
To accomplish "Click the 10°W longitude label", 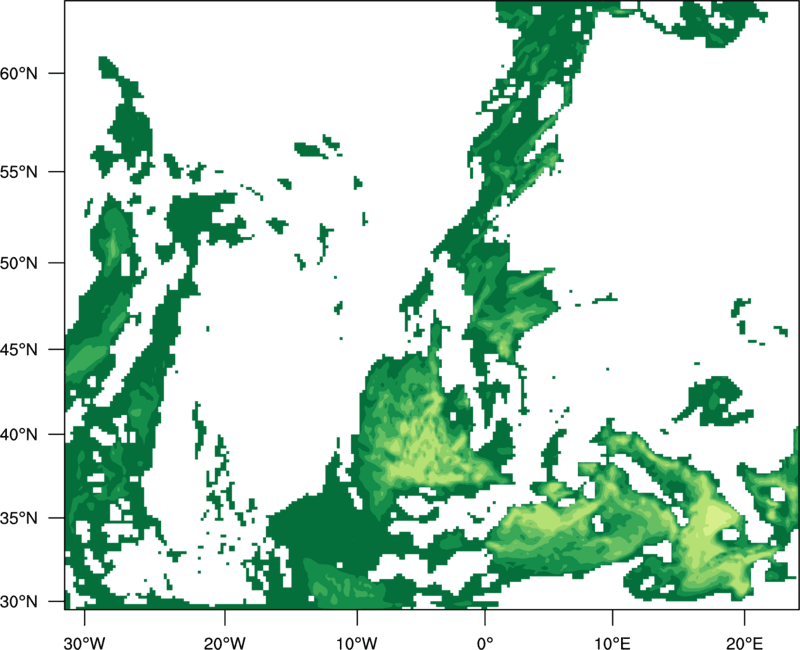I will pyautogui.click(x=357, y=643).
